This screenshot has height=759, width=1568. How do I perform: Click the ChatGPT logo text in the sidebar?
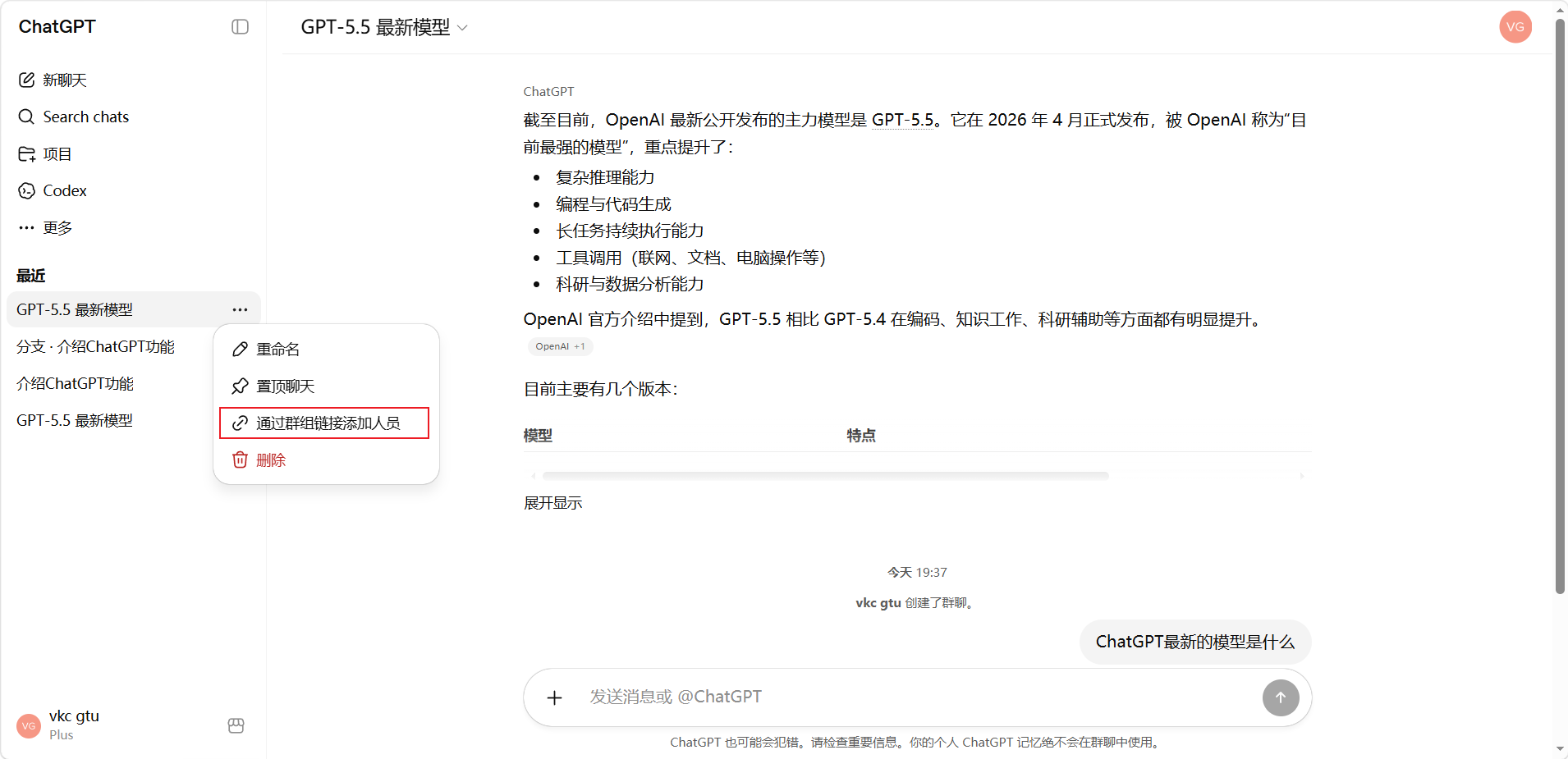57,27
